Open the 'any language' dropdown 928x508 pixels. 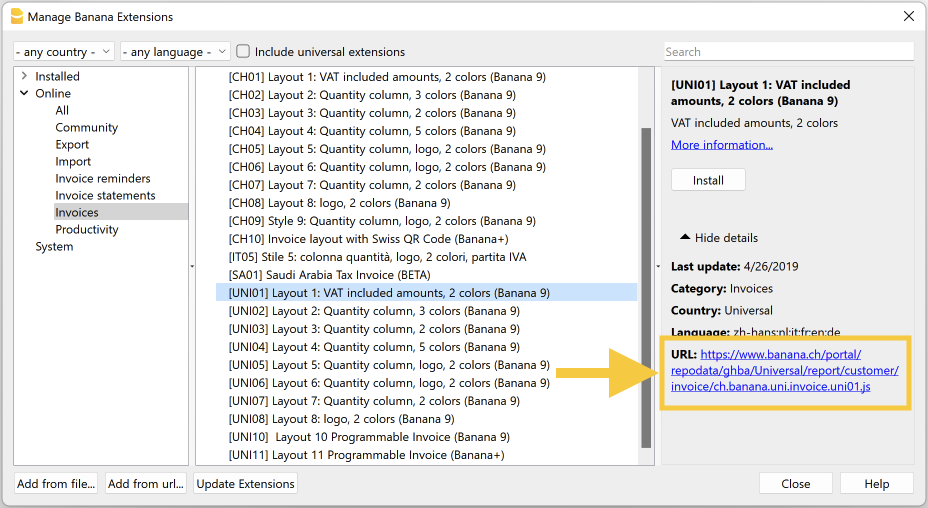[175, 52]
